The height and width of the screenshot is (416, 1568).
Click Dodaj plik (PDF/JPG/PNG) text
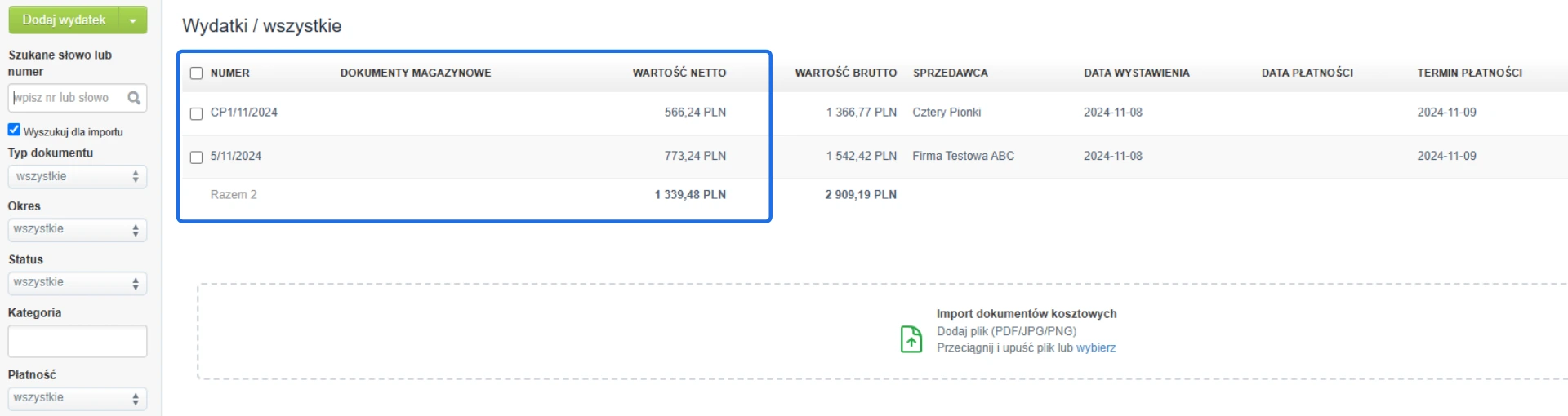[1006, 331]
